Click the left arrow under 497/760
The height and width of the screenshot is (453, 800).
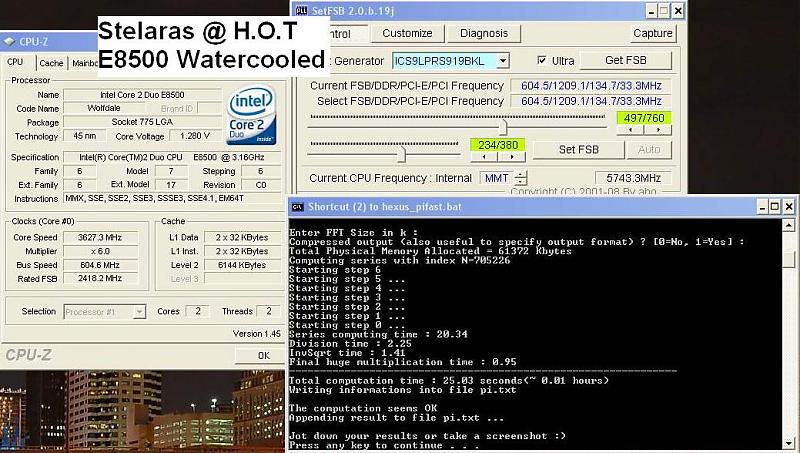(x=631, y=130)
